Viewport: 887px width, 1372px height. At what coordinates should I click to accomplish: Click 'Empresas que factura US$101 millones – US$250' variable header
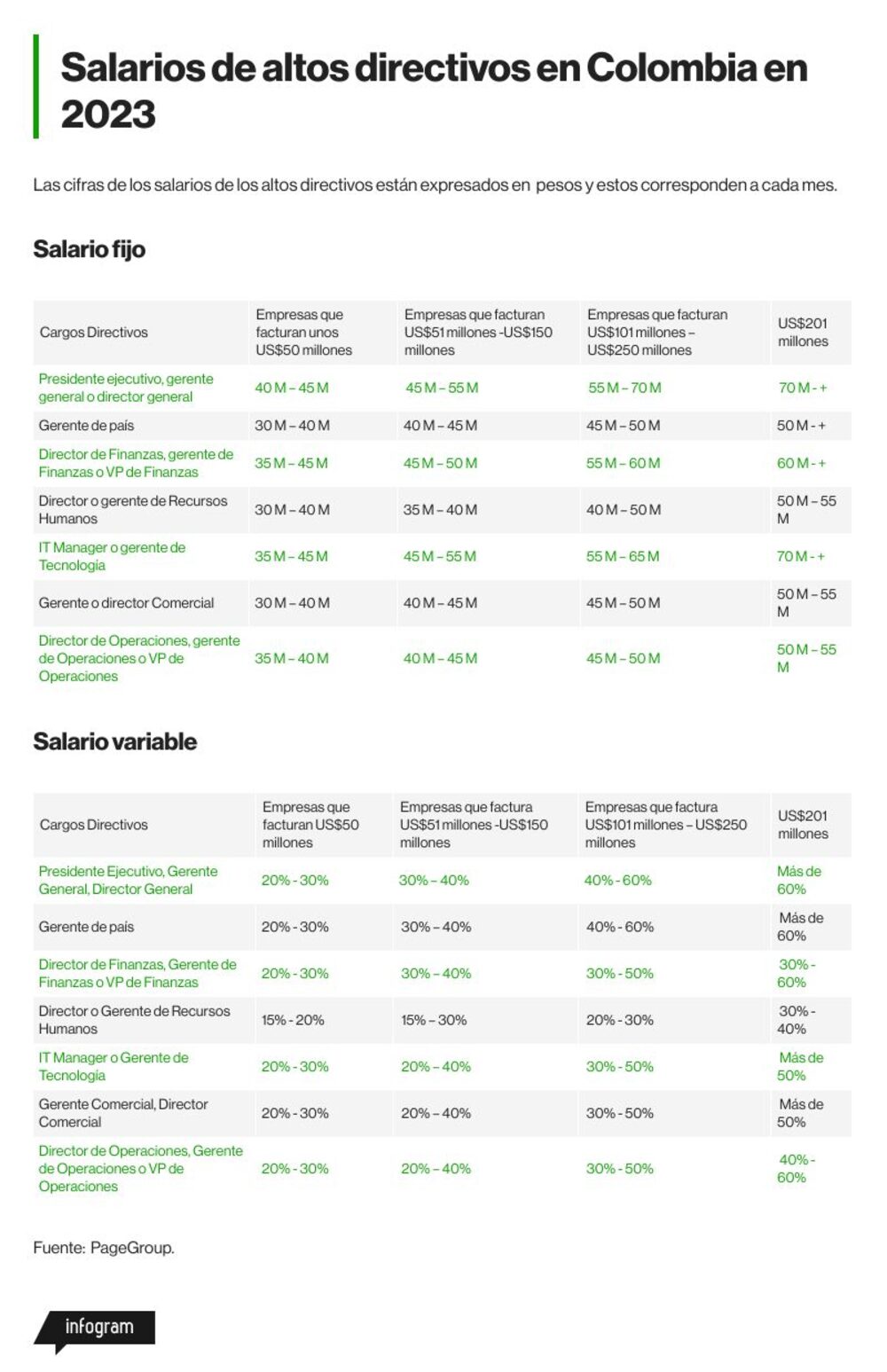(665, 825)
